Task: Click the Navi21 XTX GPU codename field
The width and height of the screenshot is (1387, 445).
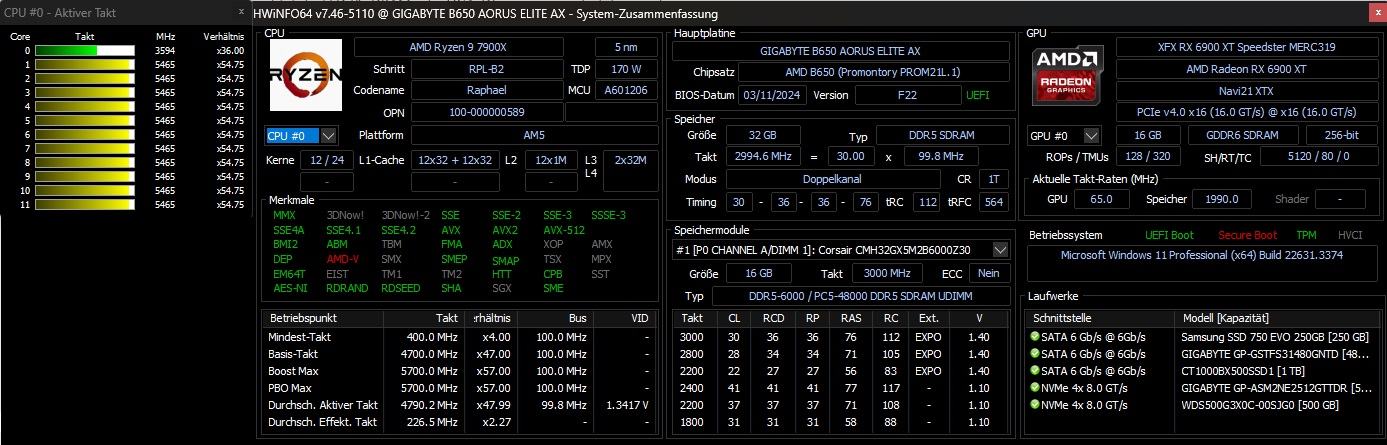Action: 1246,91
